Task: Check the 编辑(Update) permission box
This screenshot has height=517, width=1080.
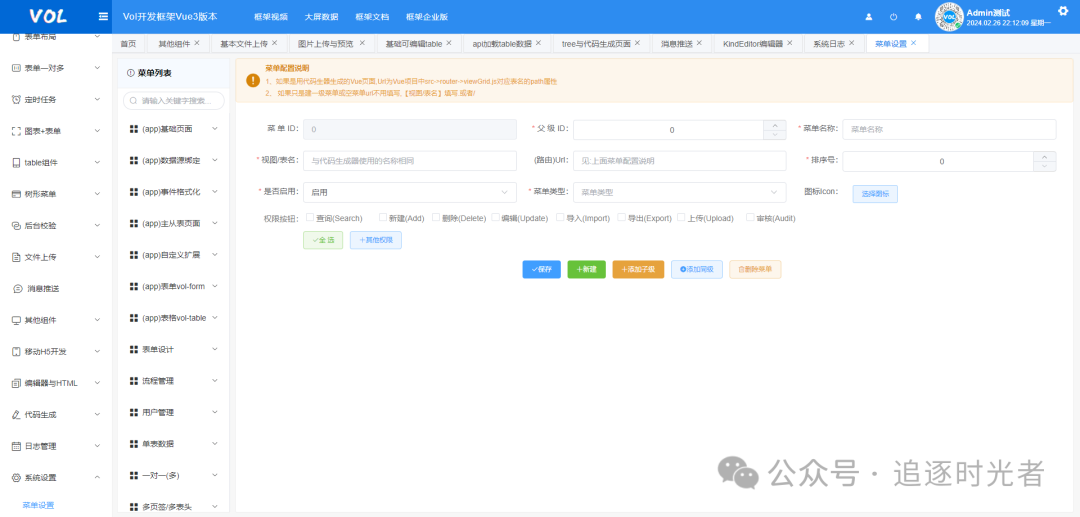Action: (x=495, y=218)
